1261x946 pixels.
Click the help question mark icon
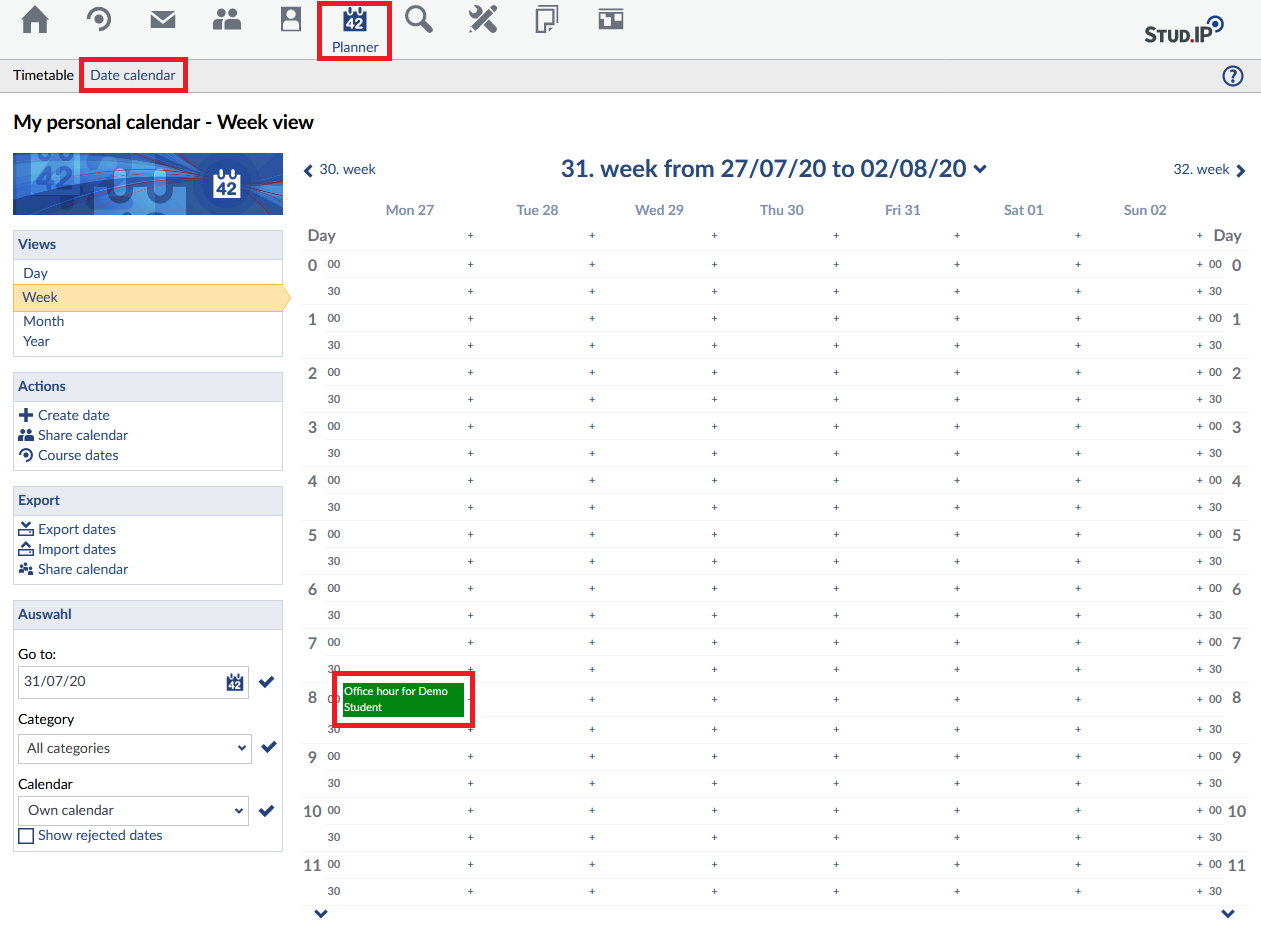pos(1233,76)
